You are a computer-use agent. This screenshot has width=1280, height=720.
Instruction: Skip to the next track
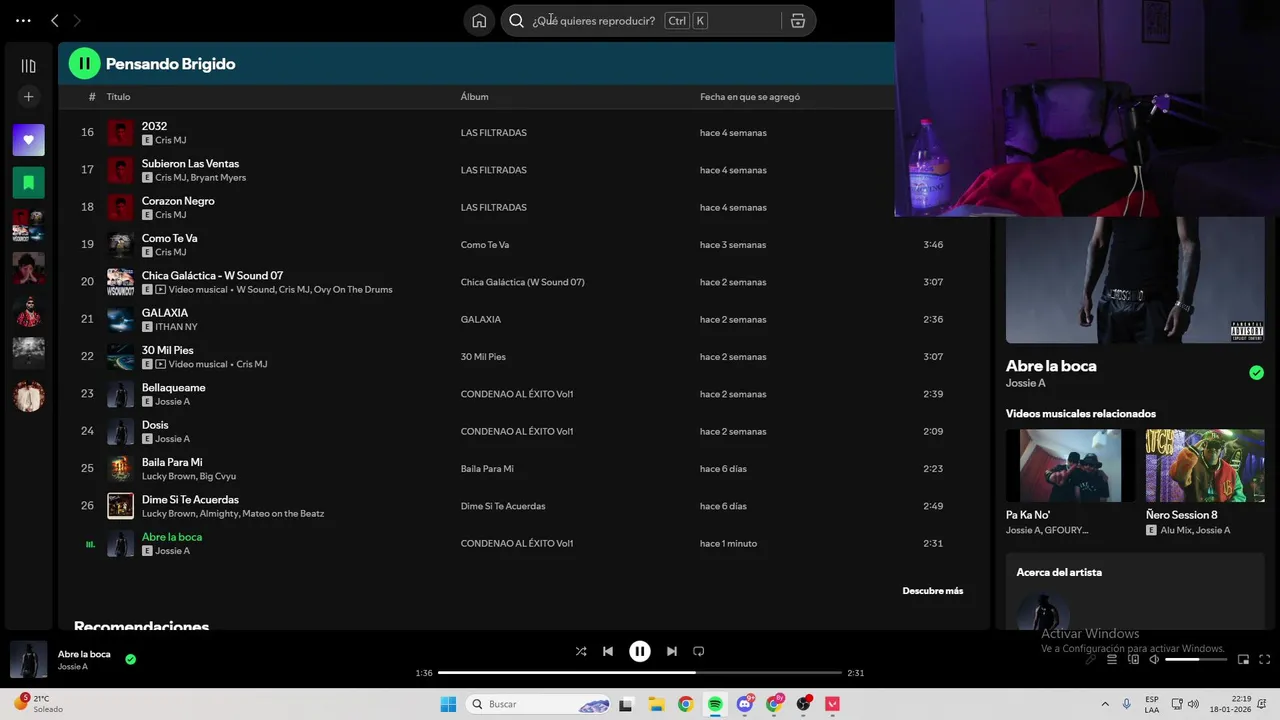coord(672,651)
